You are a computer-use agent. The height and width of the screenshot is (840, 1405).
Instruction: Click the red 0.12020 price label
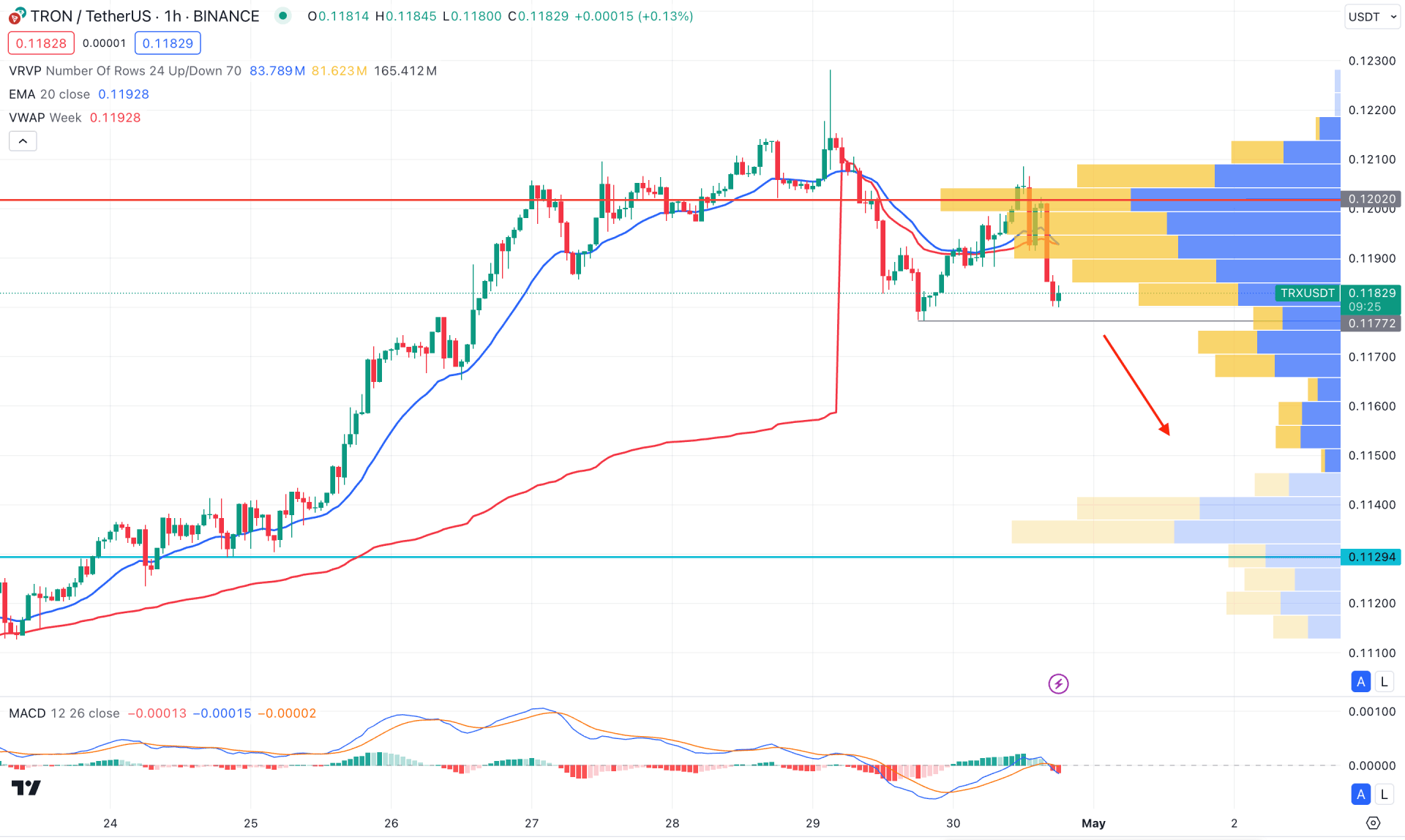coord(1371,199)
